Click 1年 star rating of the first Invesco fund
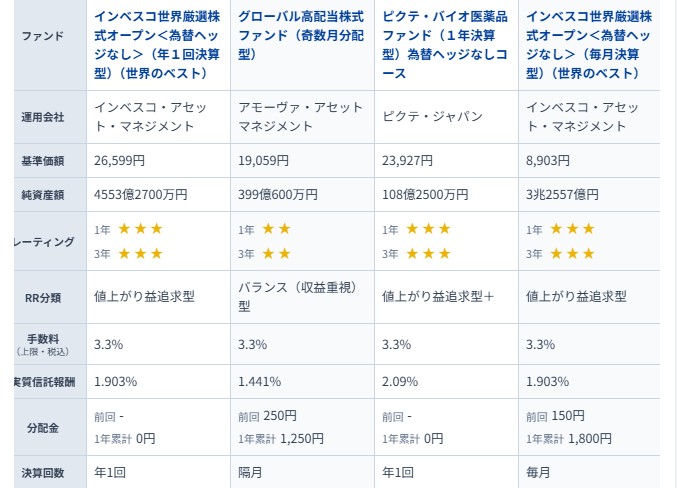Image resolution: width=677 pixels, height=488 pixels. click(x=140, y=229)
